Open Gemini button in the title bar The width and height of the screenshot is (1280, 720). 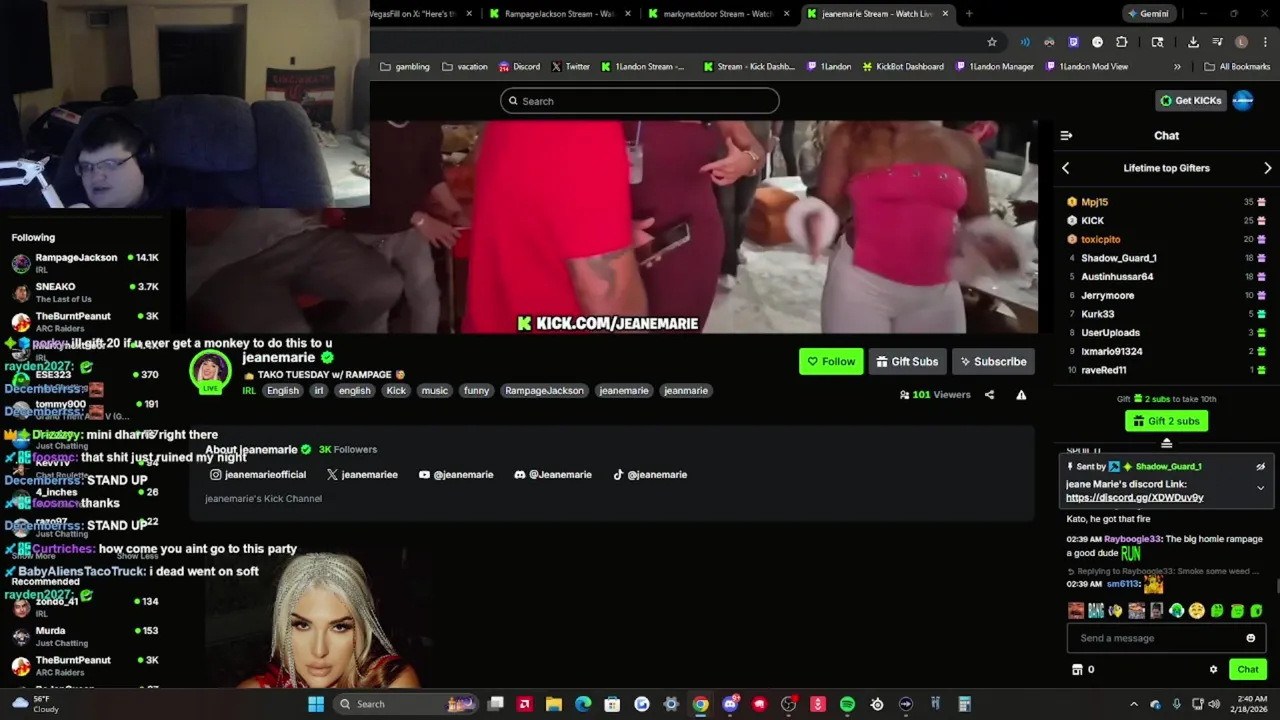point(1147,14)
